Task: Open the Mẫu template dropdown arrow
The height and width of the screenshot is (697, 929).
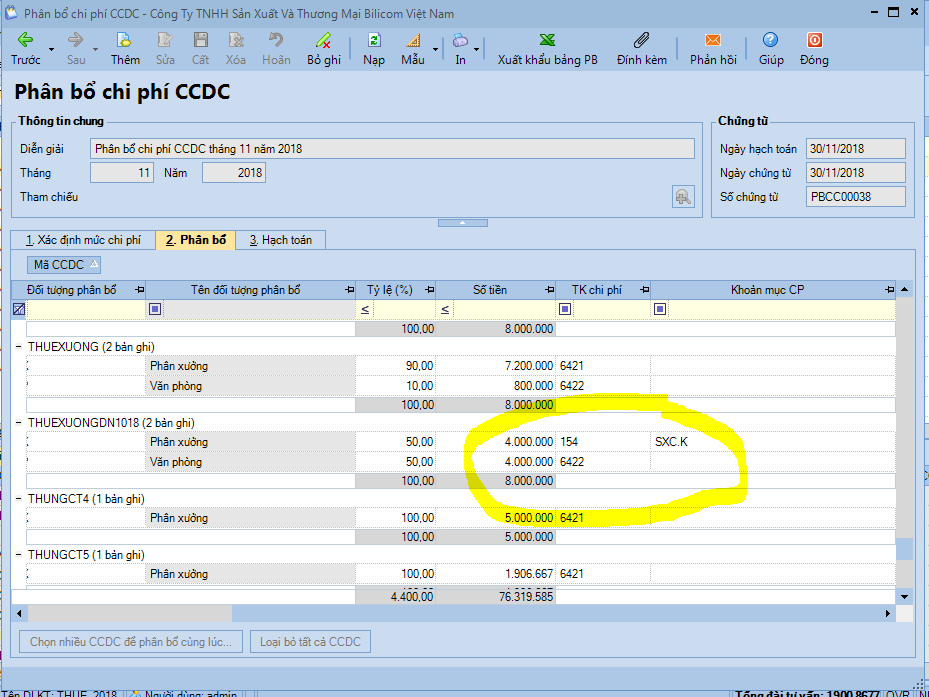Action: (435, 49)
